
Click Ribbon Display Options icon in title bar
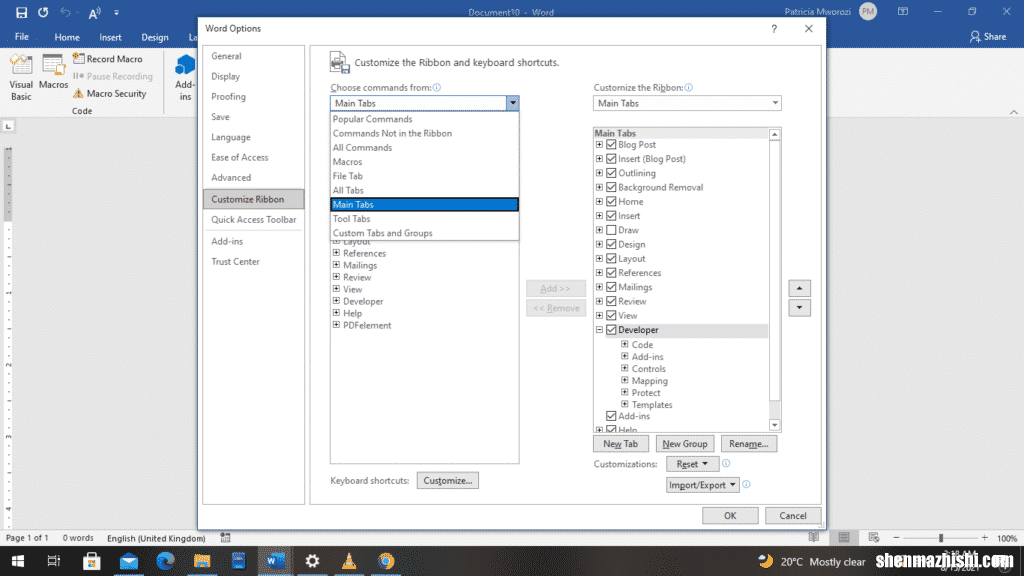tap(903, 12)
